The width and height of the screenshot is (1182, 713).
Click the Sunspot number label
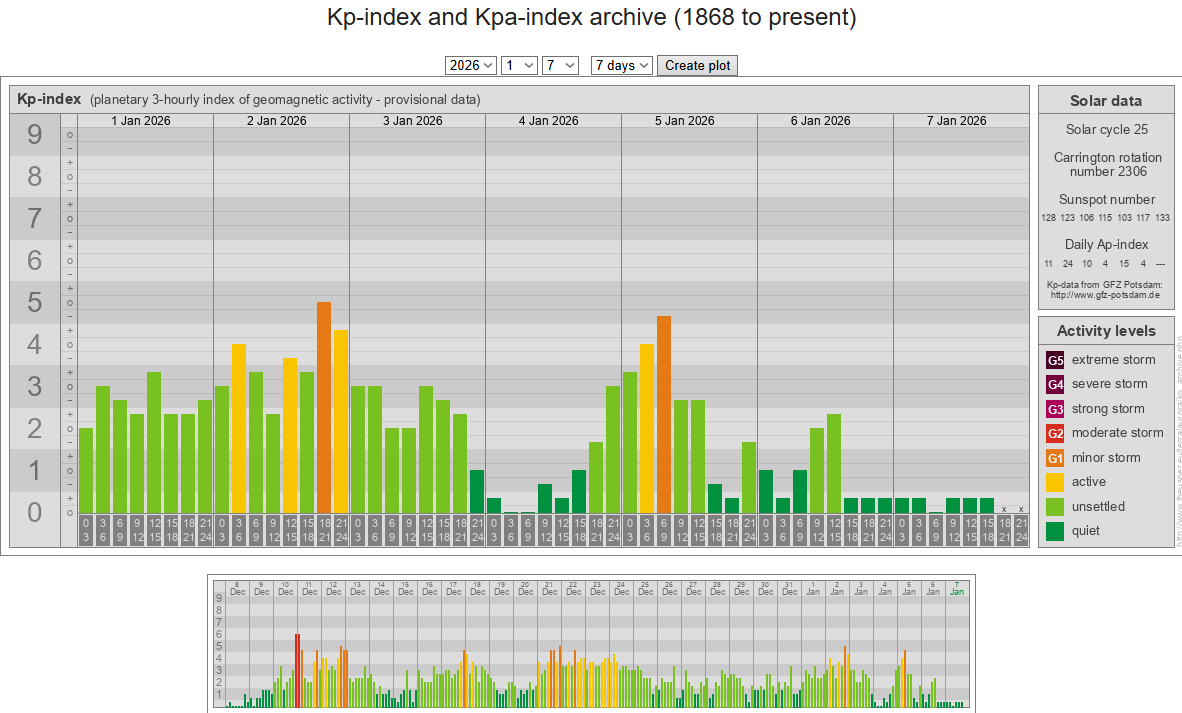[x=1107, y=200]
